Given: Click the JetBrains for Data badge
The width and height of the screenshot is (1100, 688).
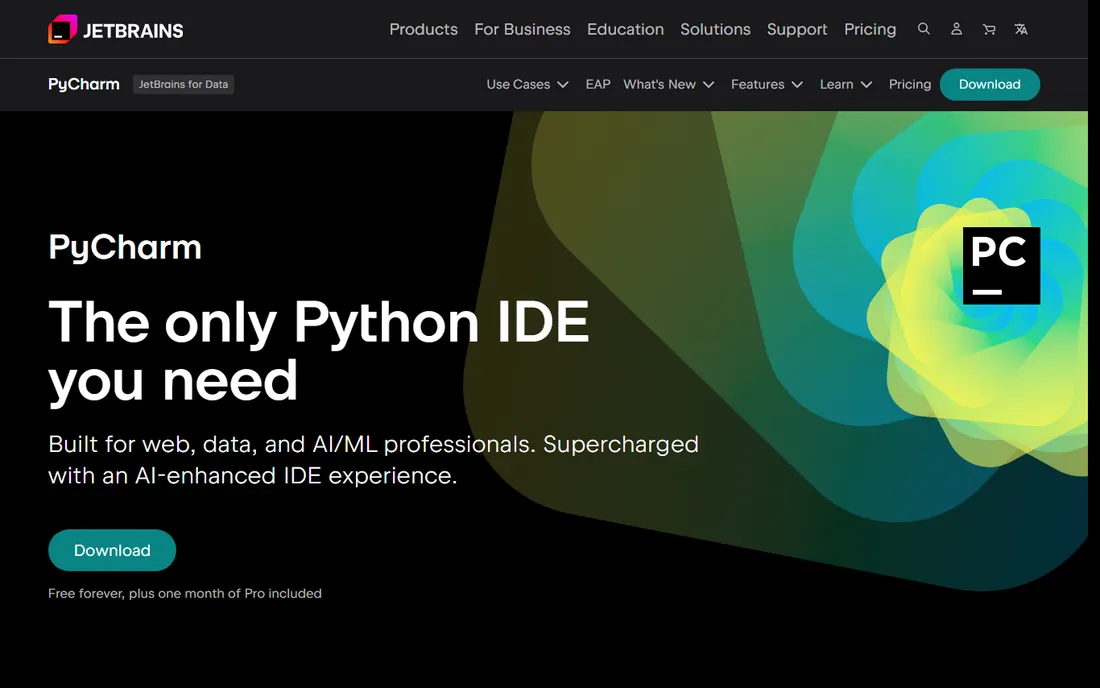Looking at the screenshot, I should coord(183,84).
